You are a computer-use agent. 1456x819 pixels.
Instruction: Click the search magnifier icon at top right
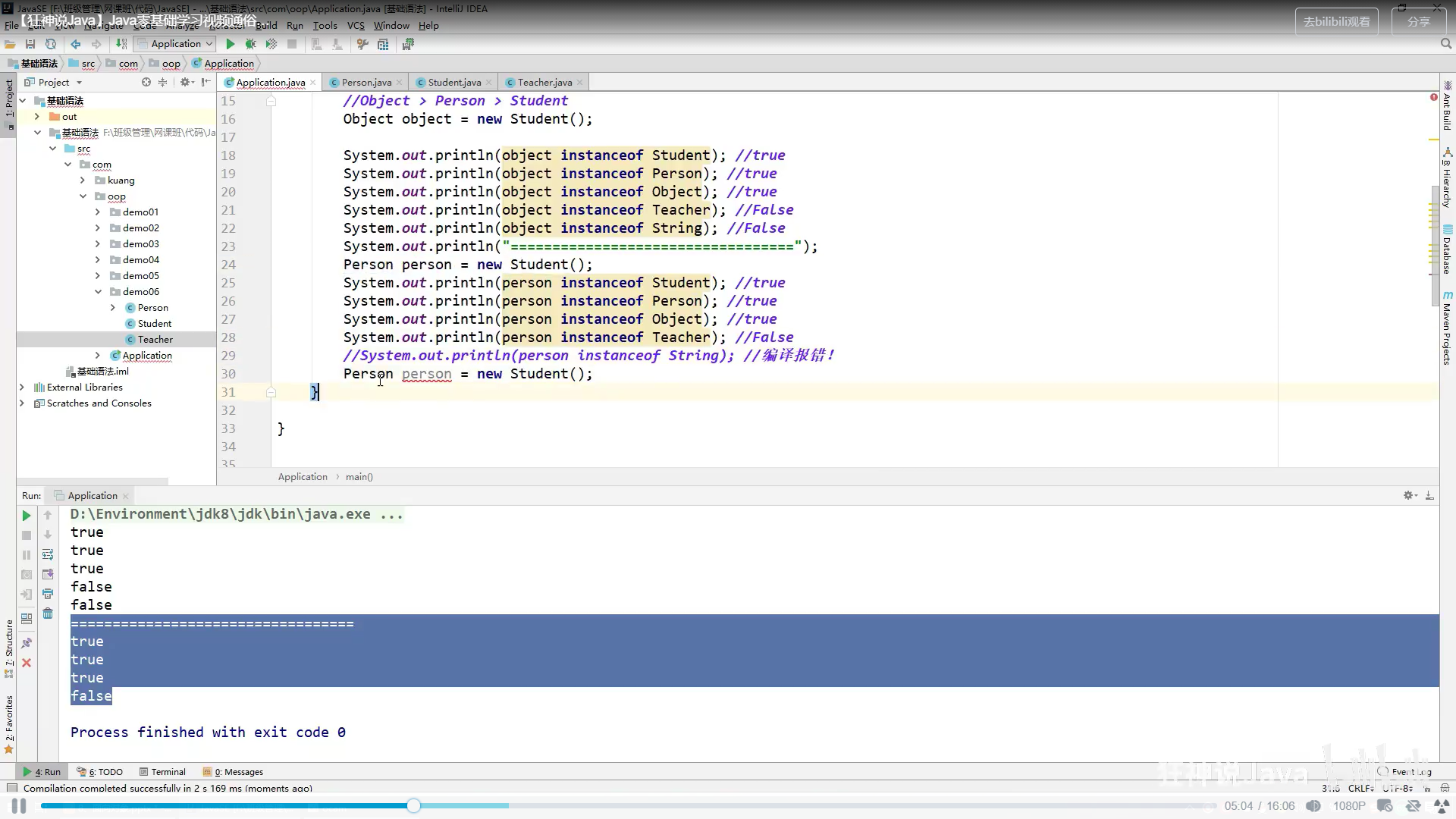point(1445,44)
